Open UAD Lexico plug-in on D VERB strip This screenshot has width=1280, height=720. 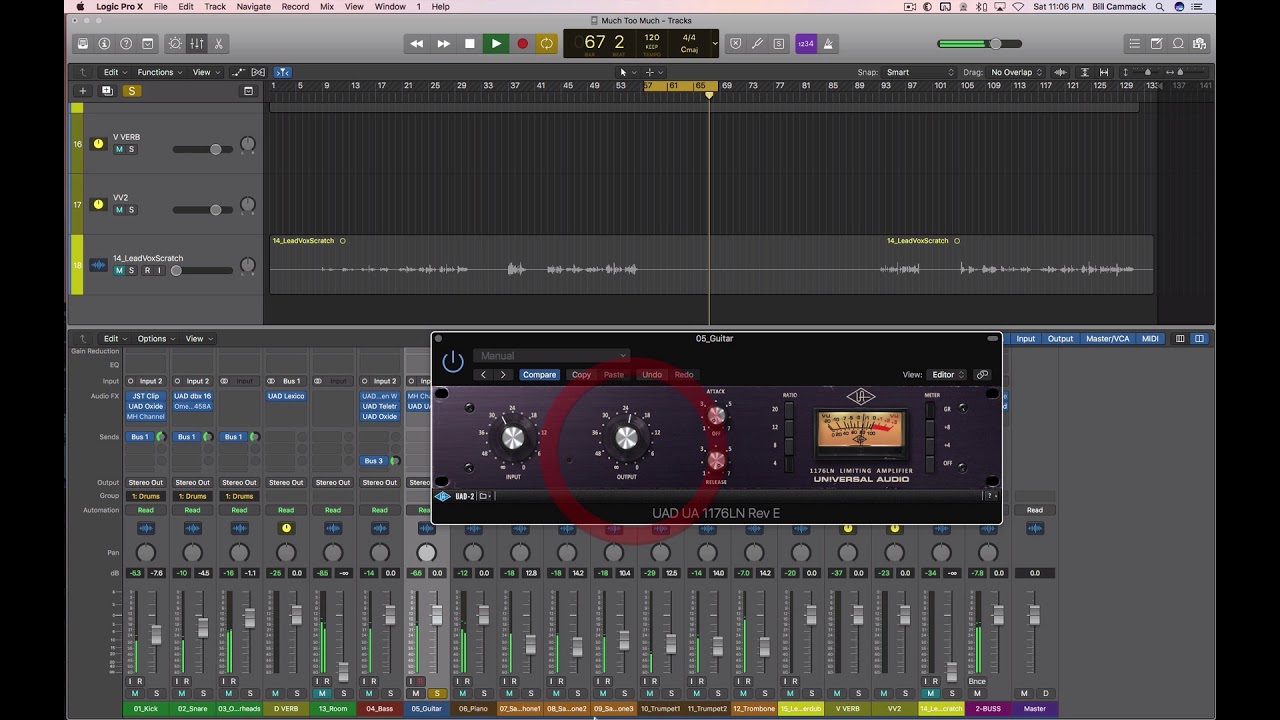tap(286, 396)
